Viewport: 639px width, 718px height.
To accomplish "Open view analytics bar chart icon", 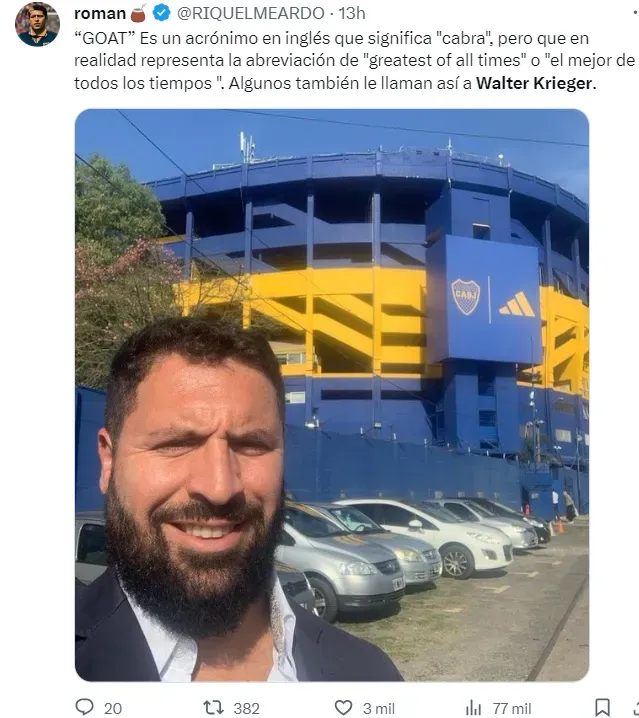I will pos(473,708).
